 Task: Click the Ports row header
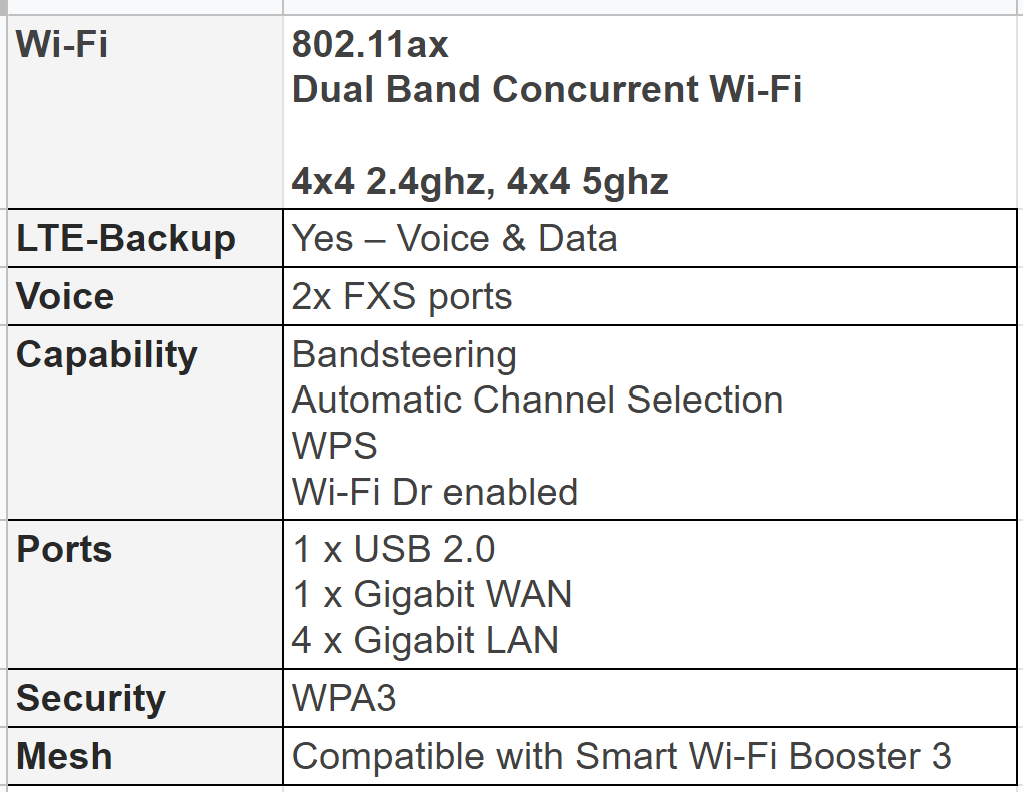(145, 594)
